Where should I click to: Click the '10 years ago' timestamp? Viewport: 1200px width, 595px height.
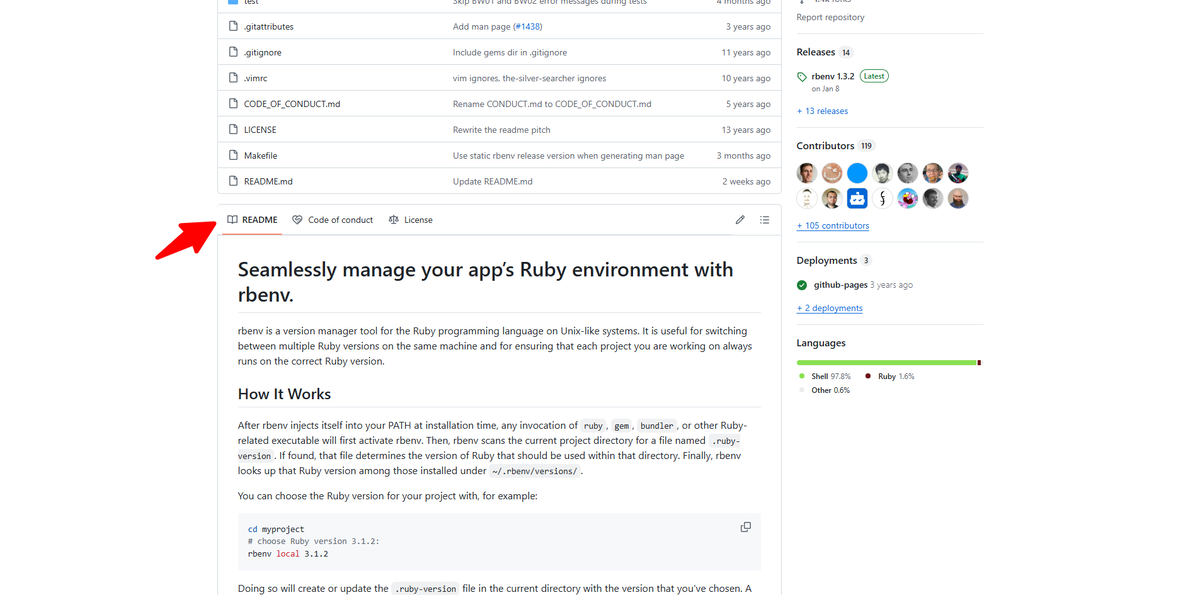coord(746,78)
